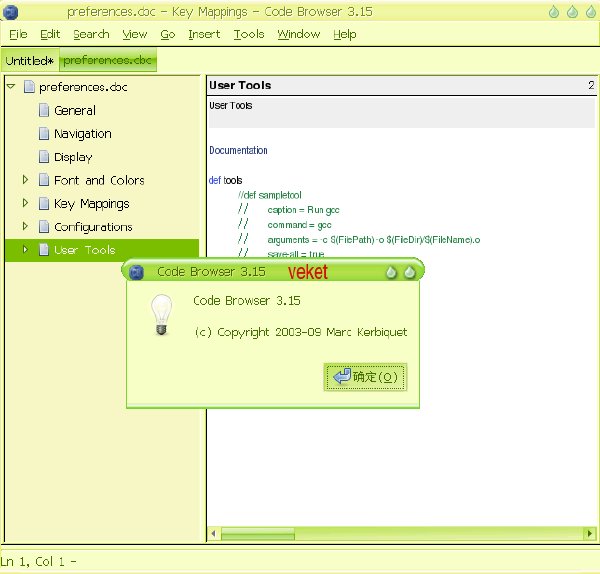This screenshot has width=600, height=574.
Task: Expand the Font and Colors node
Action: pyautogui.click(x=25, y=179)
